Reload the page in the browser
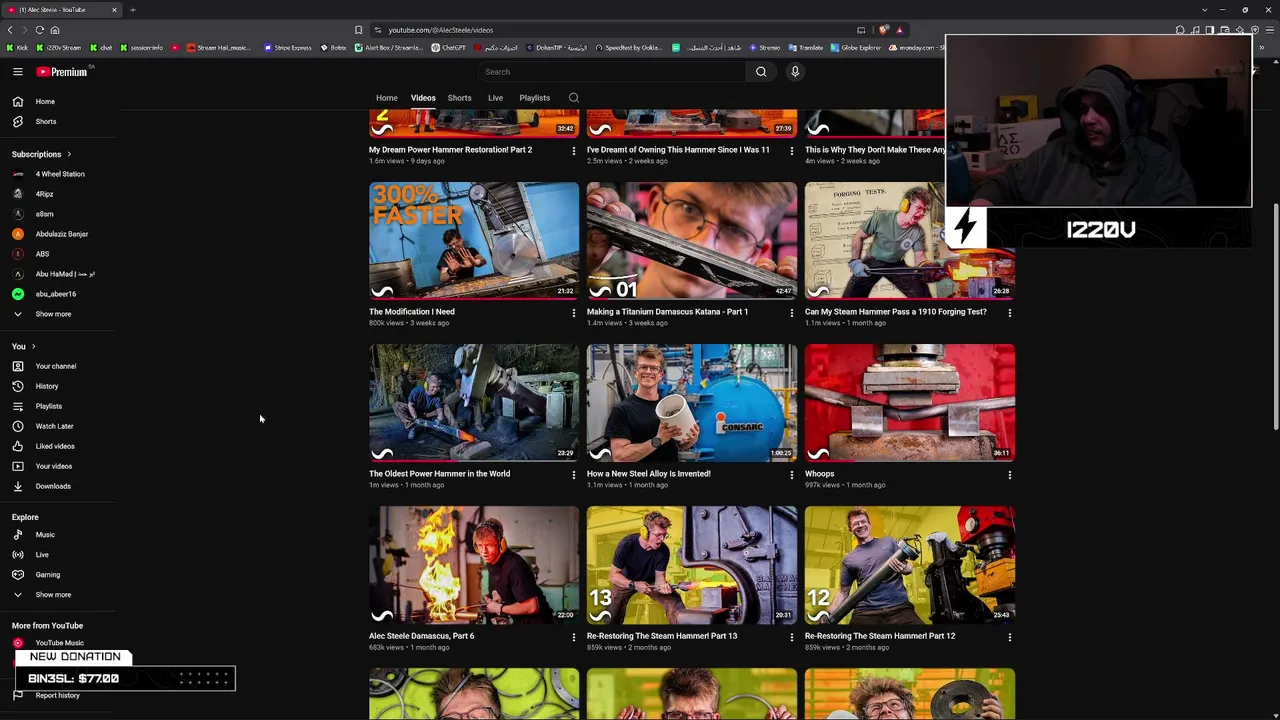Viewport: 1280px width, 720px height. 40,30
